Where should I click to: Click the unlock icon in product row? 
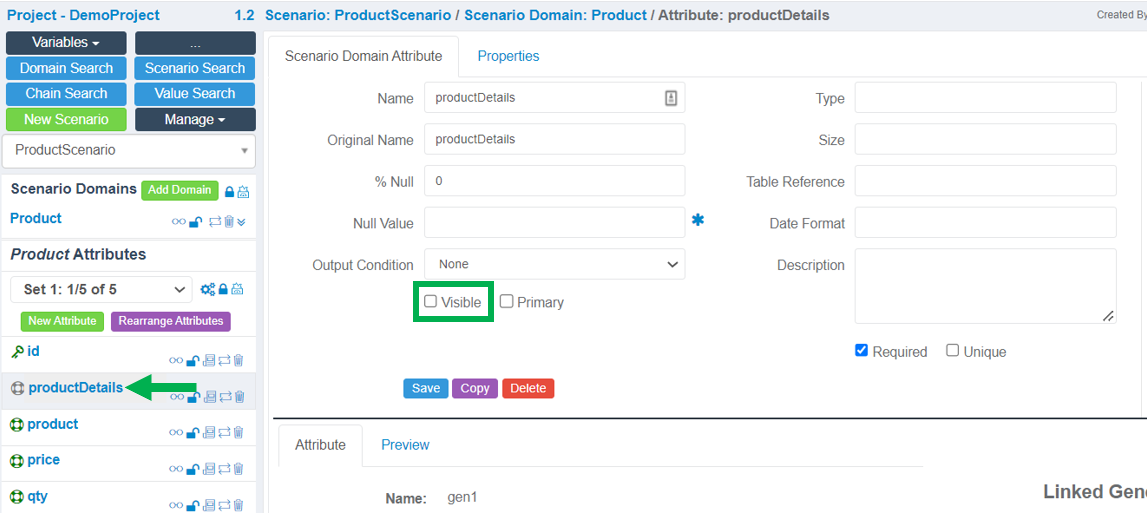click(193, 433)
